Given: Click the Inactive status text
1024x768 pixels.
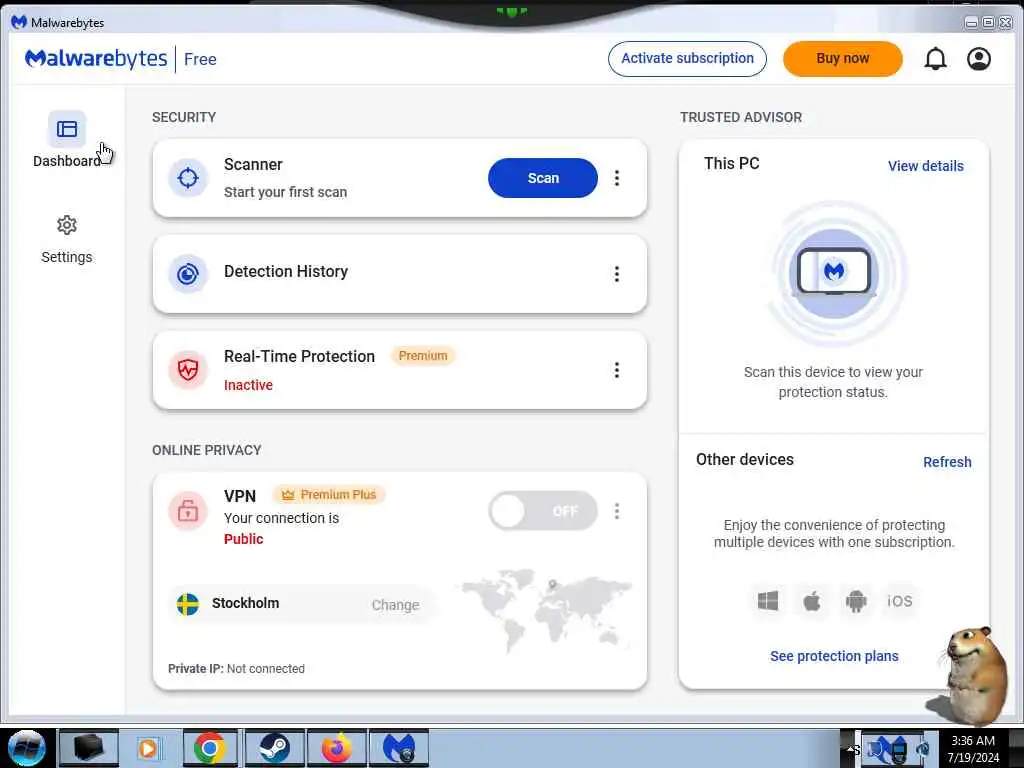Looking at the screenshot, I should click(248, 385).
